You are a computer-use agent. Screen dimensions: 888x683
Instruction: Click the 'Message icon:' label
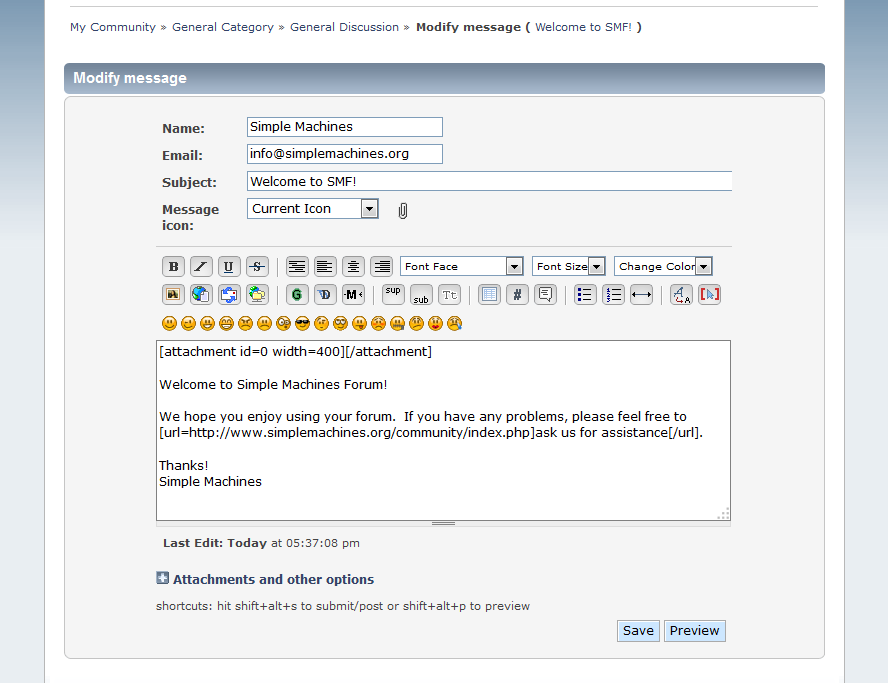(190, 217)
